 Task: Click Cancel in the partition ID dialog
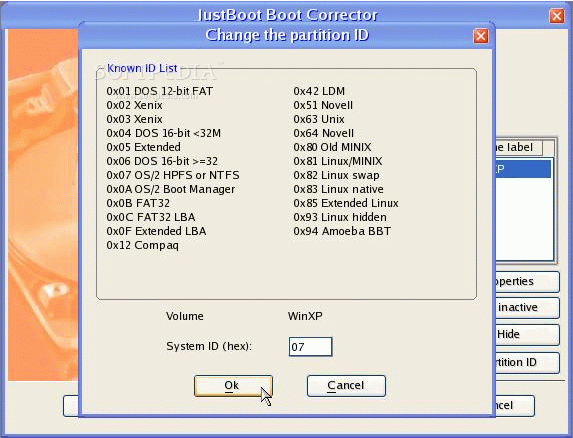(346, 386)
